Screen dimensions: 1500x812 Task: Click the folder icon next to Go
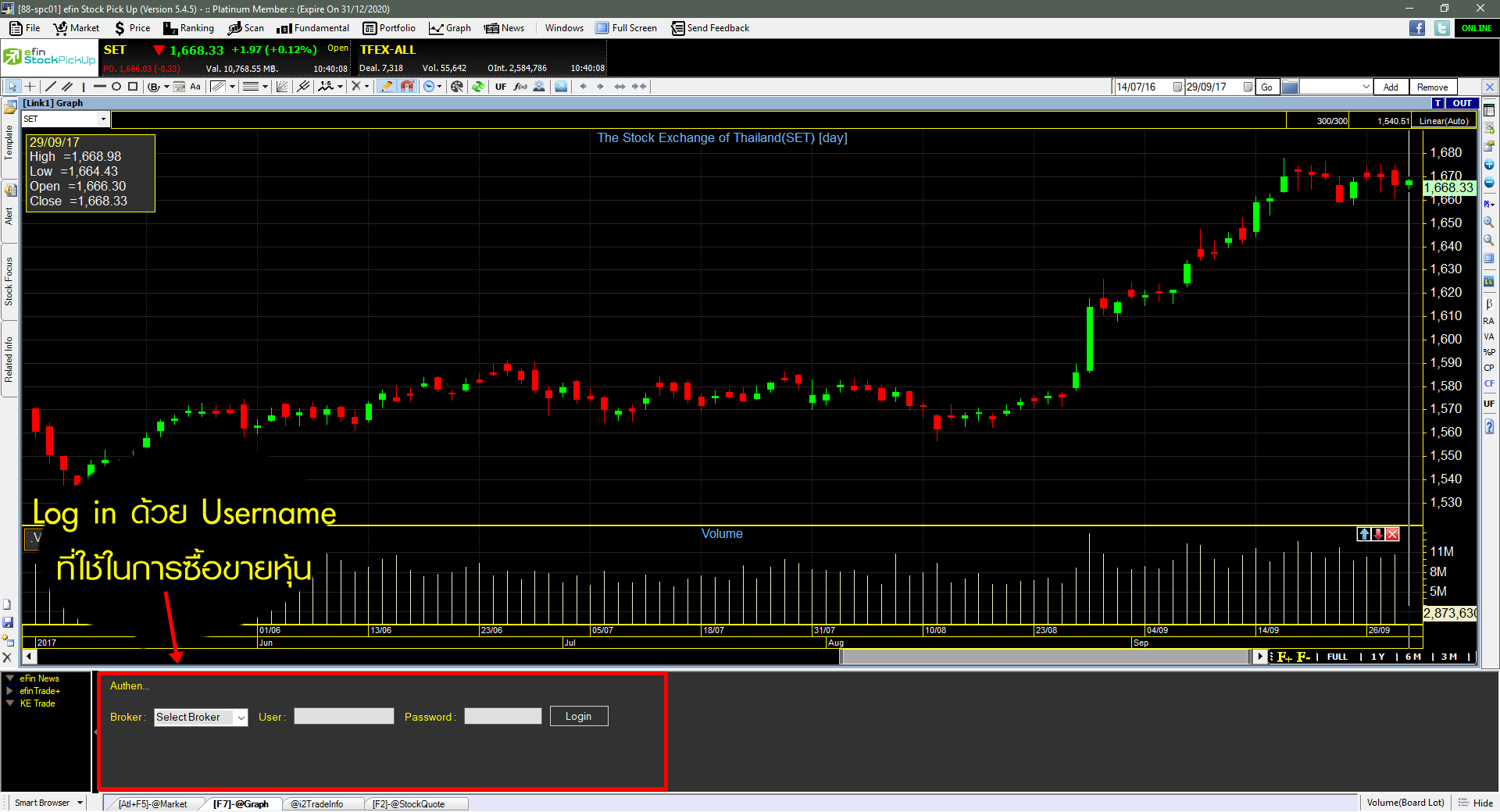coord(1290,87)
